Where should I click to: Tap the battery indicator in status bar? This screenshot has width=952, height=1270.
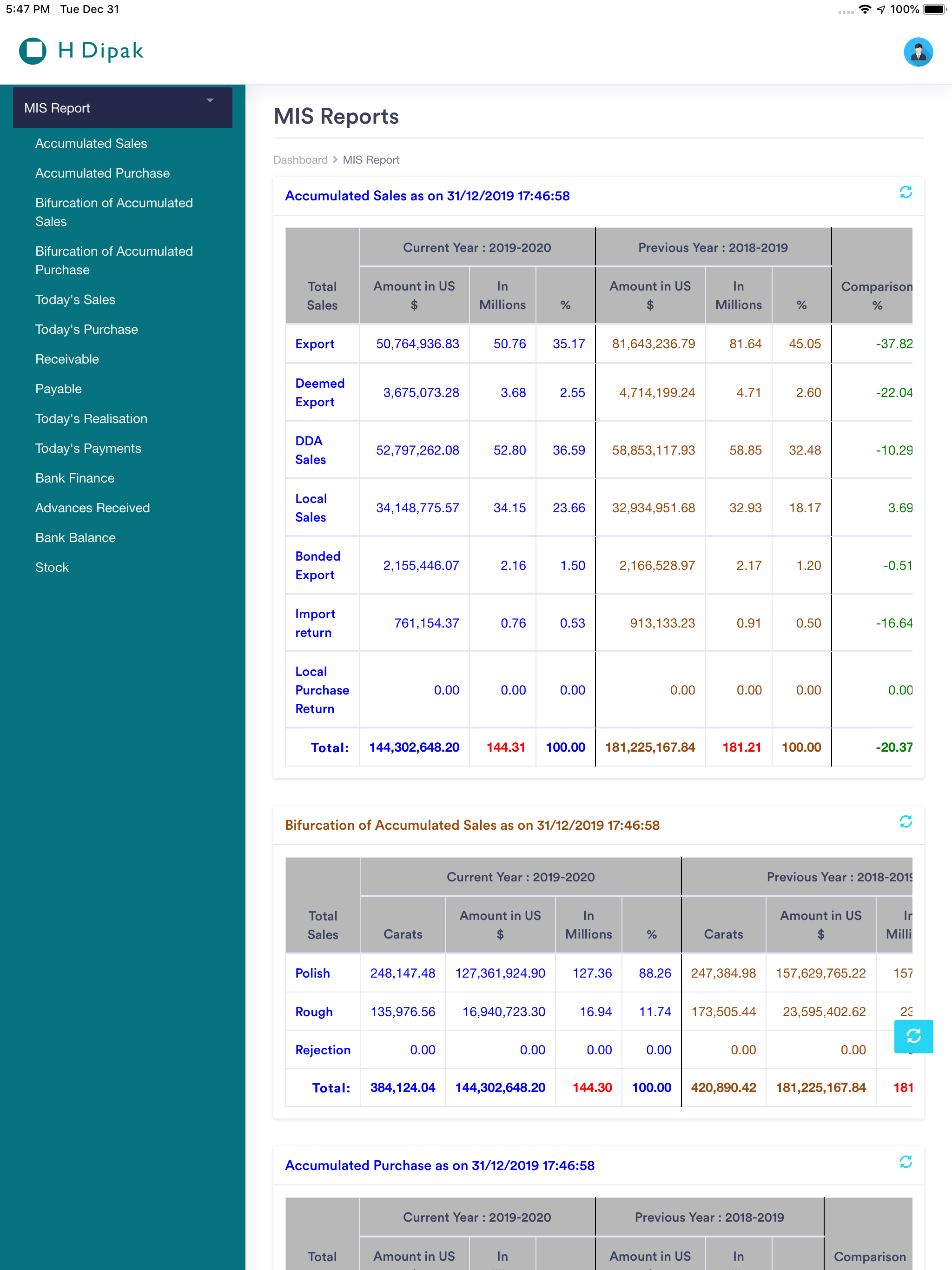tap(934, 9)
